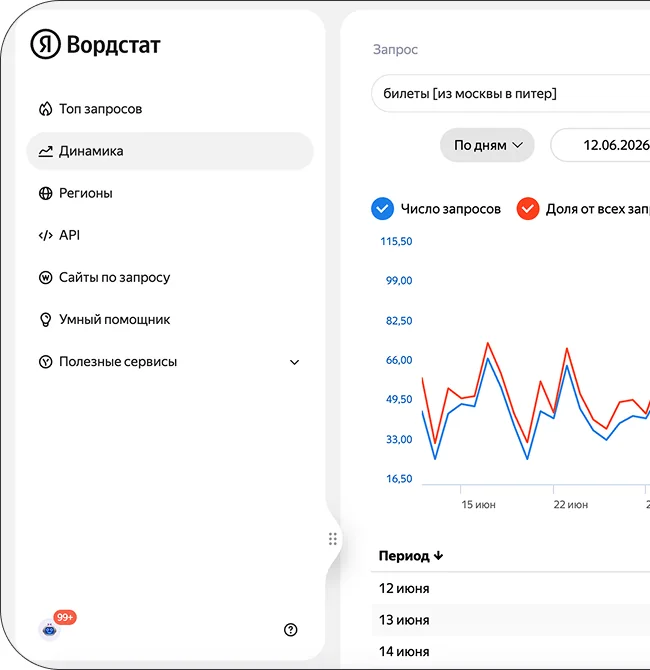Click the sidebar drag handle dots

[333, 539]
